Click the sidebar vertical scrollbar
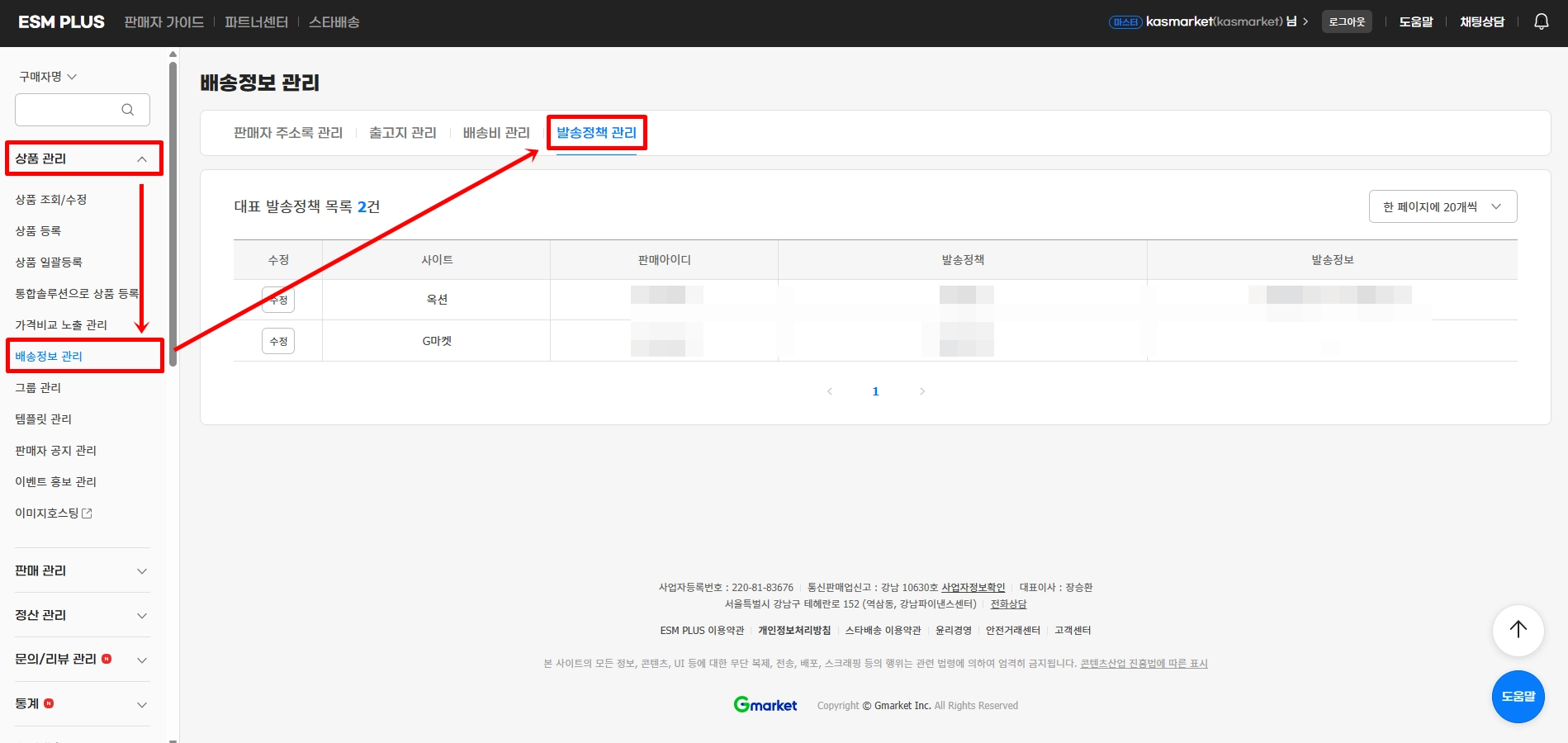 (x=173, y=215)
